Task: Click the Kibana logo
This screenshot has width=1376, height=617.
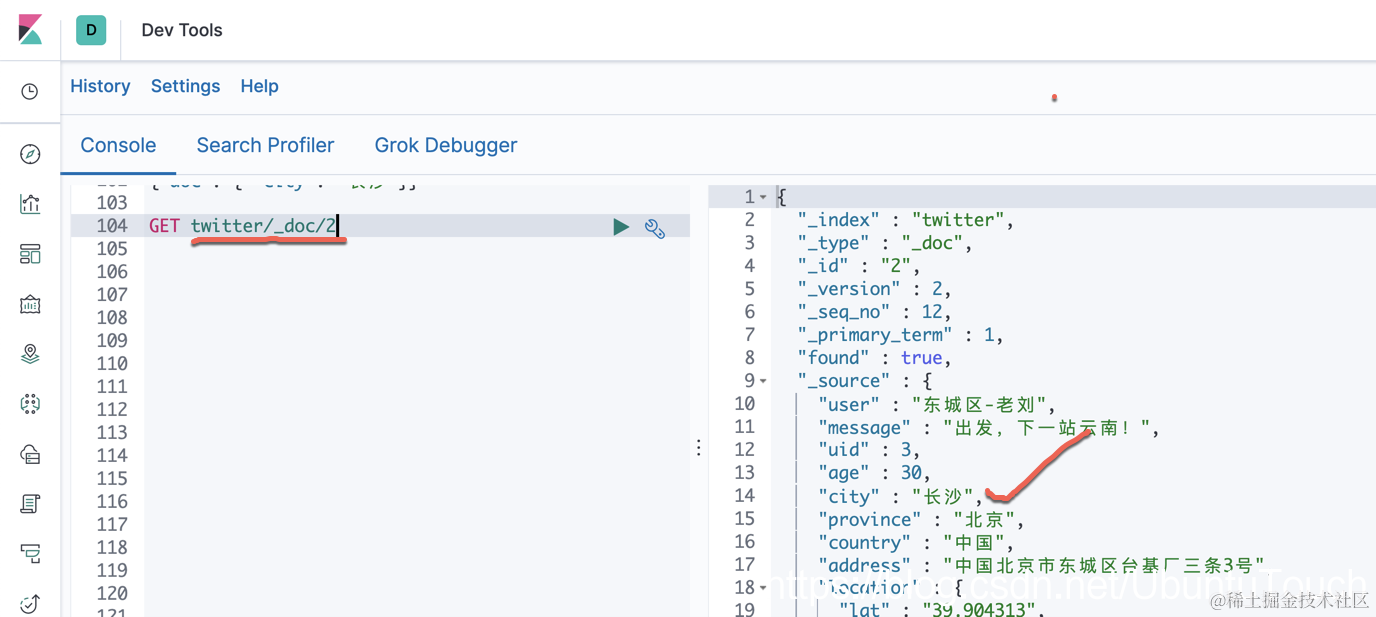Action: click(30, 30)
